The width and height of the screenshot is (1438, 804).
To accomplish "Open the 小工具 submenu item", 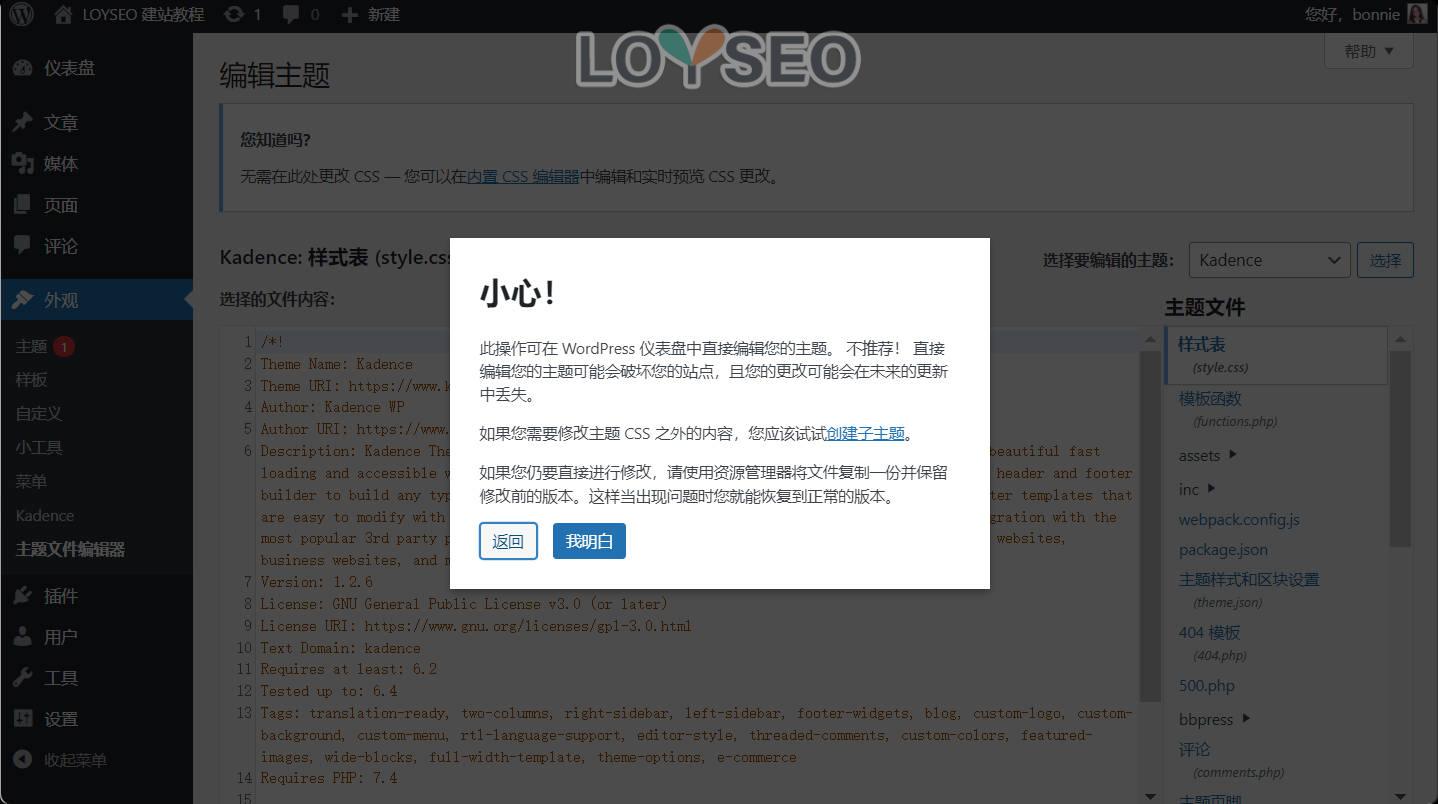I will pyautogui.click(x=39, y=448).
